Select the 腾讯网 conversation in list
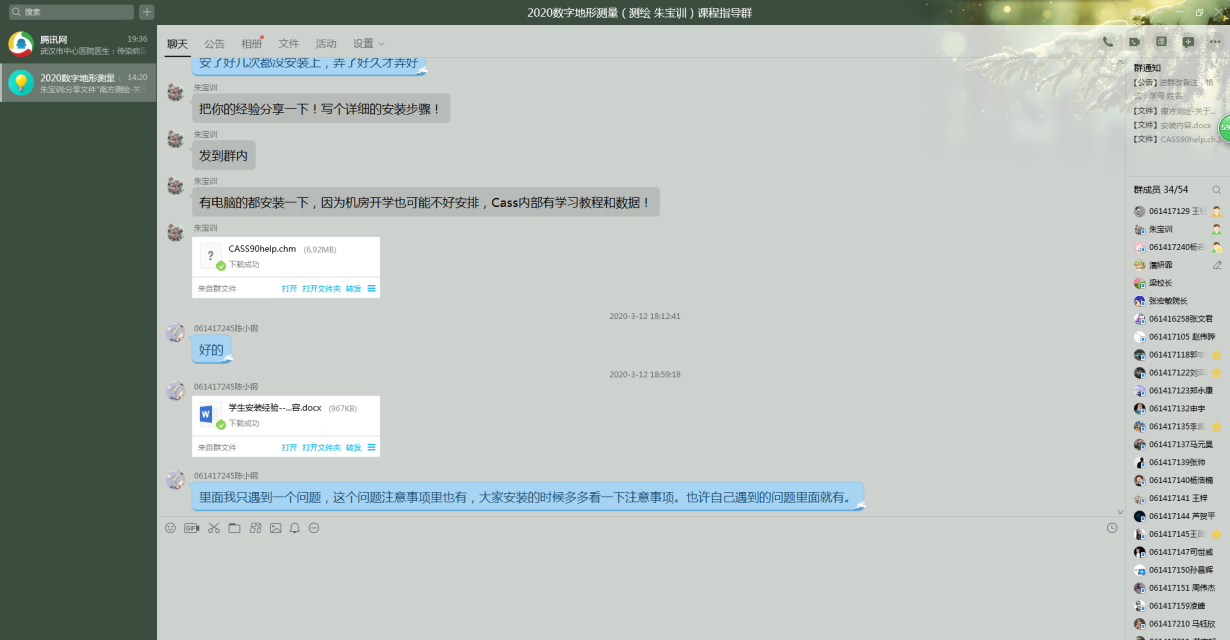 pos(78,44)
